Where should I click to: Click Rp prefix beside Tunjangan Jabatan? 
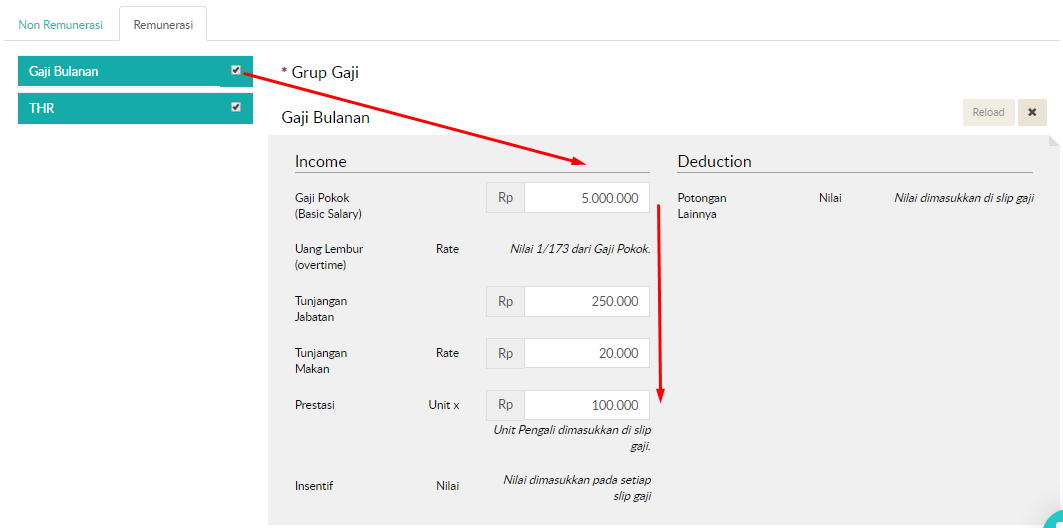coord(505,302)
